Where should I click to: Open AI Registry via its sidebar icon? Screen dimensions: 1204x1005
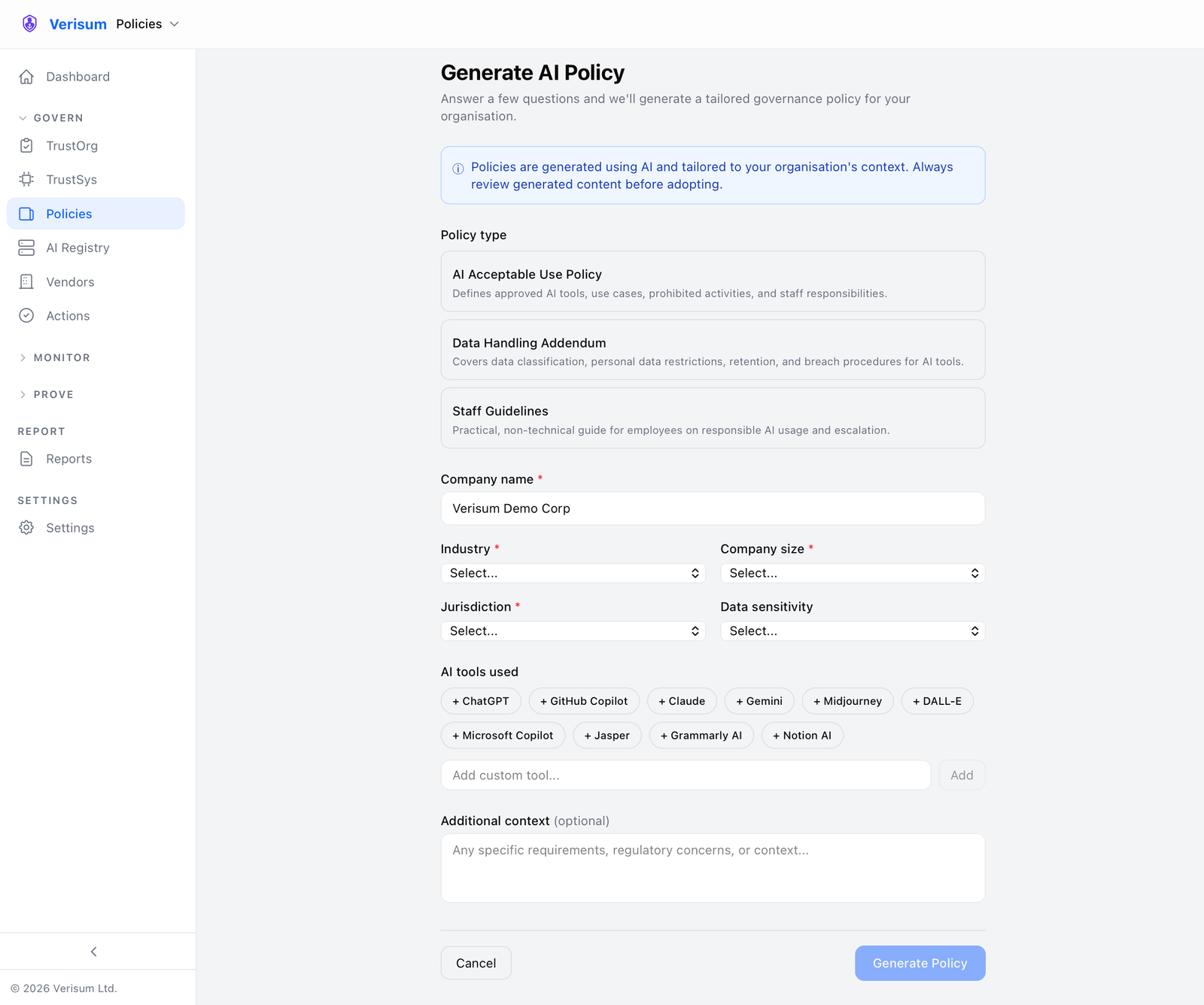click(x=26, y=247)
